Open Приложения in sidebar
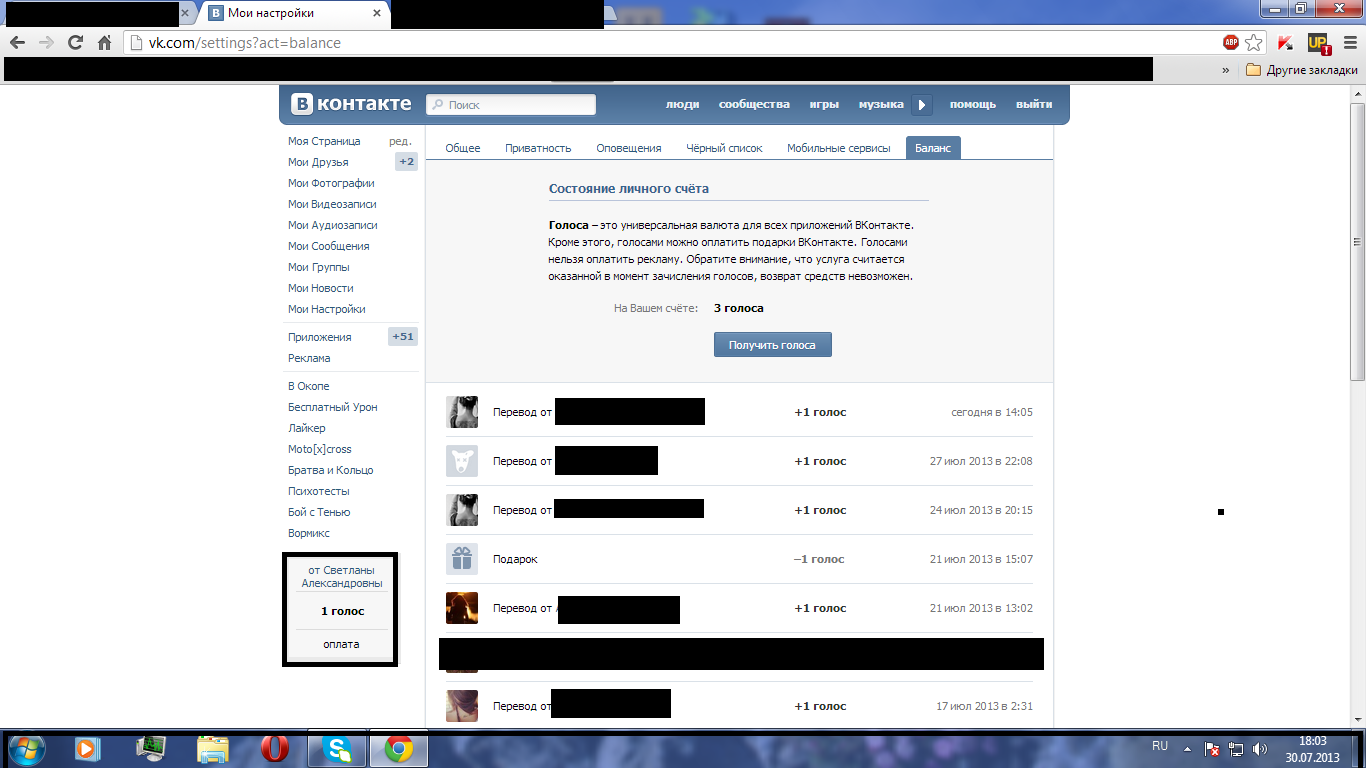Screen dimensions: 1366x768 [x=320, y=337]
